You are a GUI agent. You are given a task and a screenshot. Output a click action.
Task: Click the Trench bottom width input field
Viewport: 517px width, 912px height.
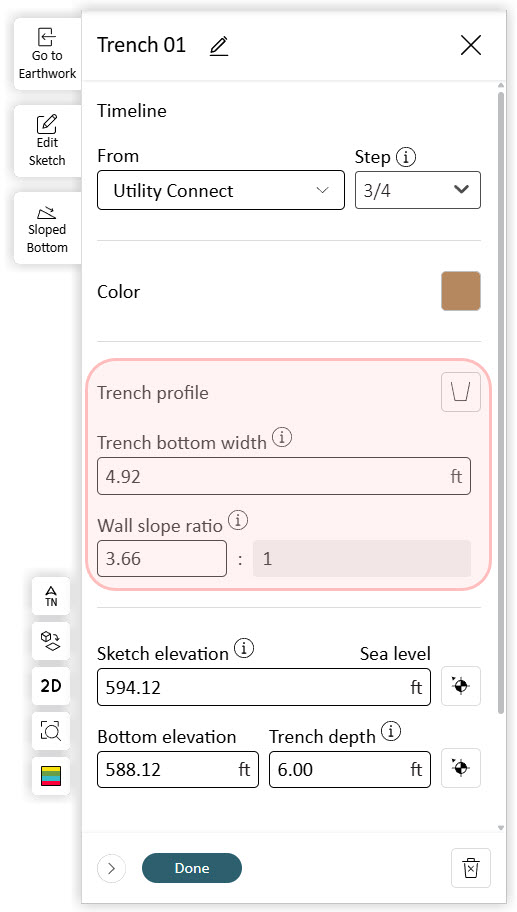click(284, 476)
